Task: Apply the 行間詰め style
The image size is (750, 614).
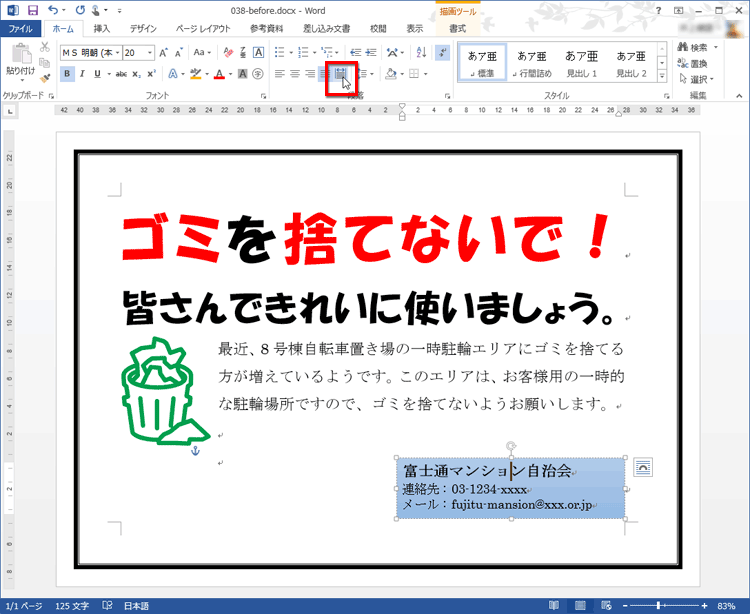Action: click(532, 63)
